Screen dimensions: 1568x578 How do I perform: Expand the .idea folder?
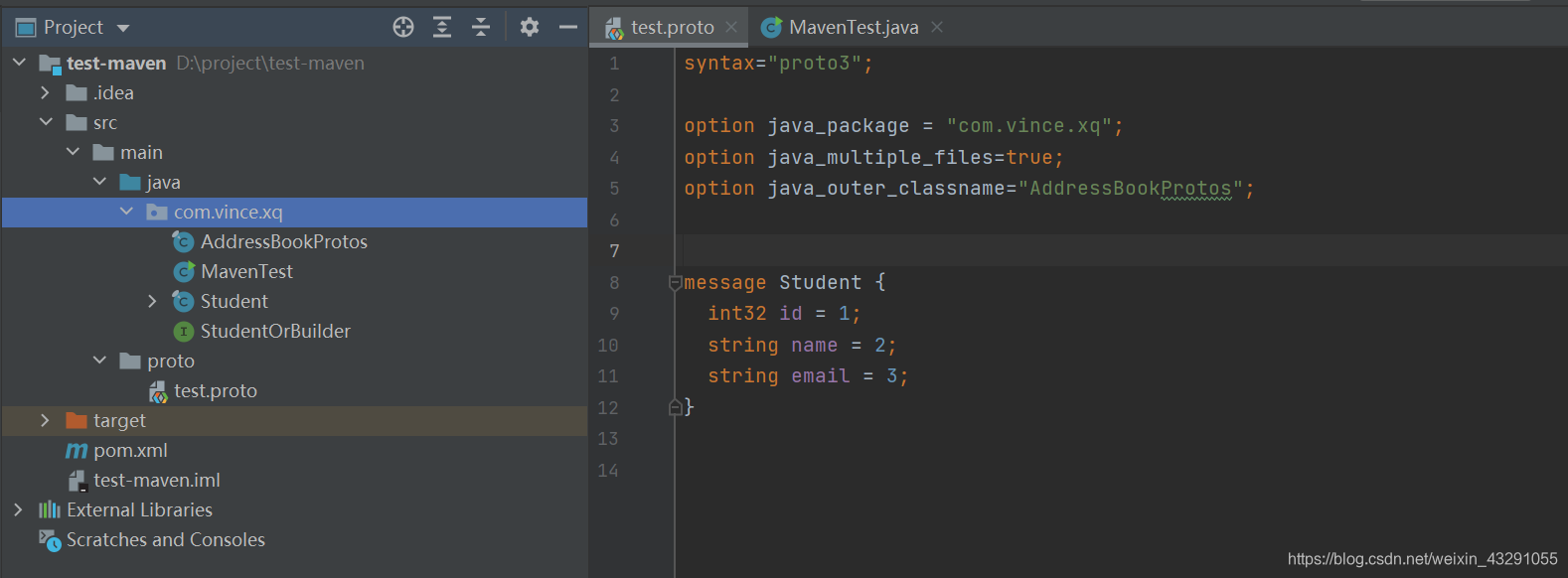click(x=45, y=92)
